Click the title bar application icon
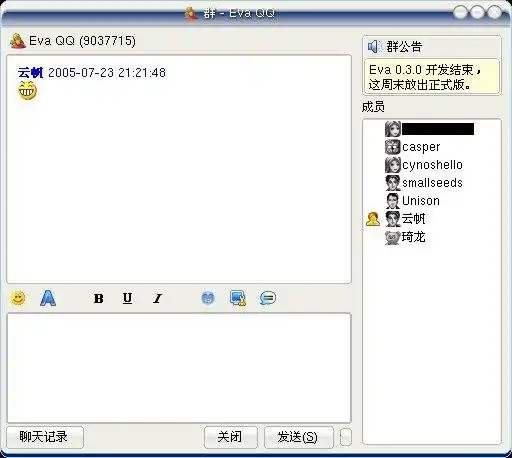Viewport: 512px width, 458px height. pos(191,13)
